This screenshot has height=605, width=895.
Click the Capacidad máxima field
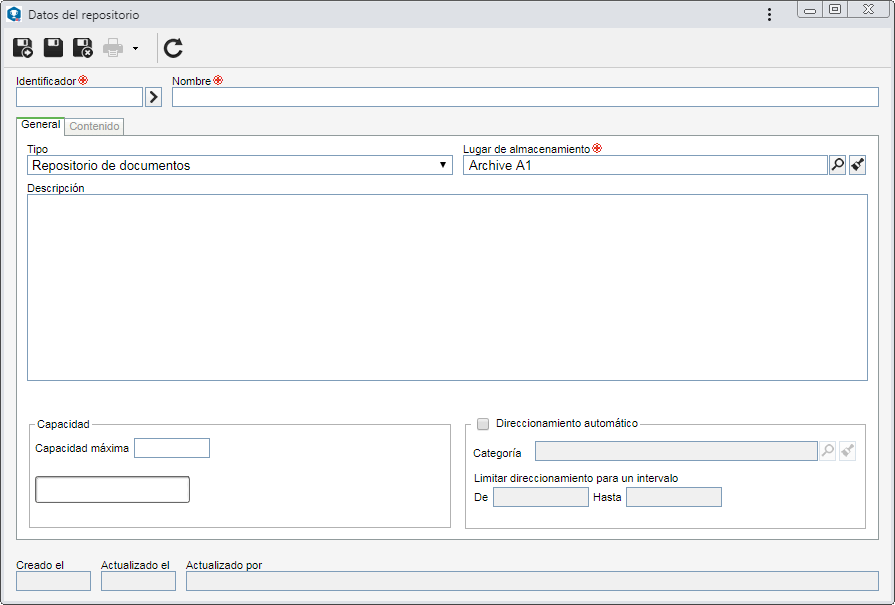172,448
